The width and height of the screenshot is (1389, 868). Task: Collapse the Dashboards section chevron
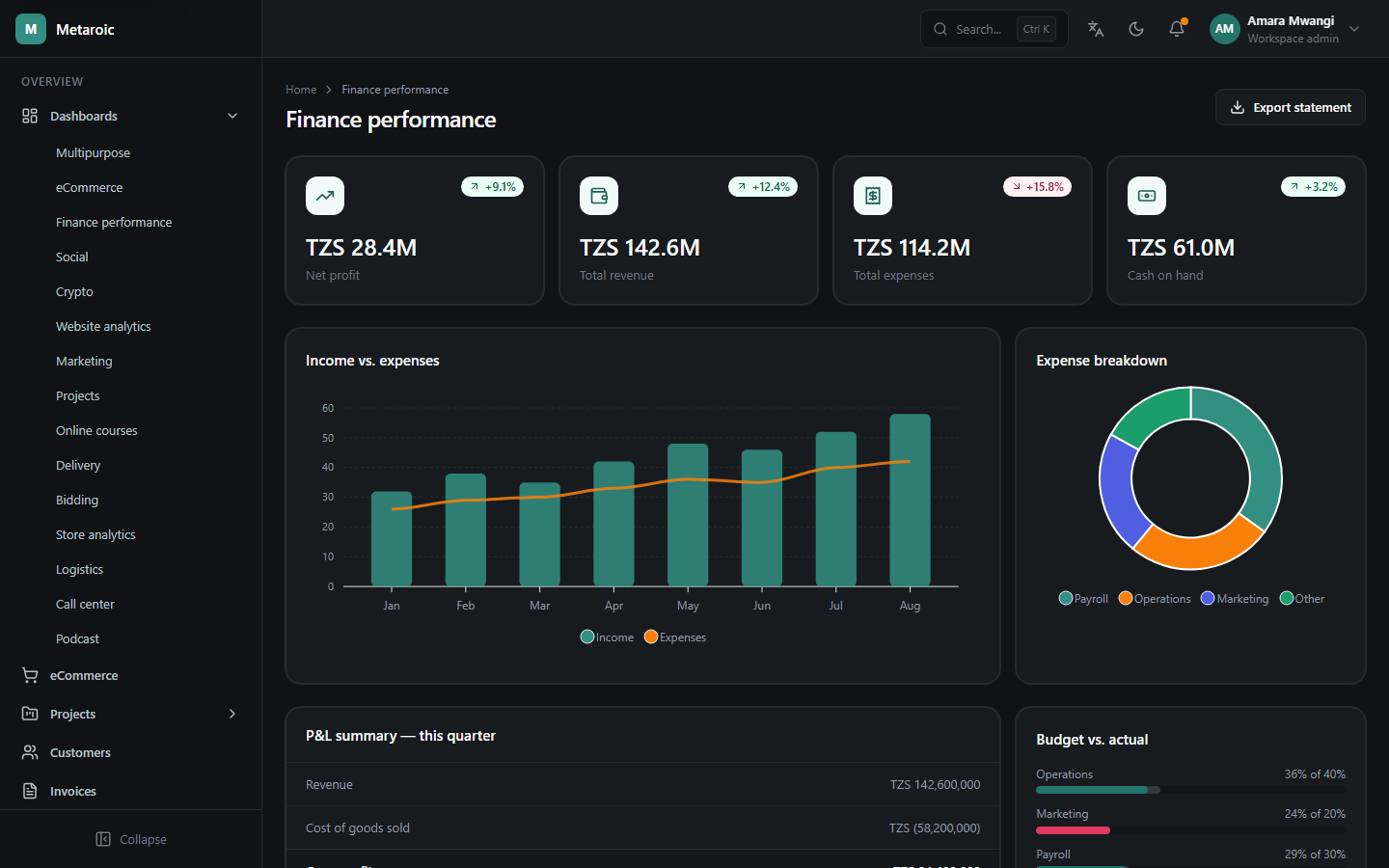[x=232, y=116]
